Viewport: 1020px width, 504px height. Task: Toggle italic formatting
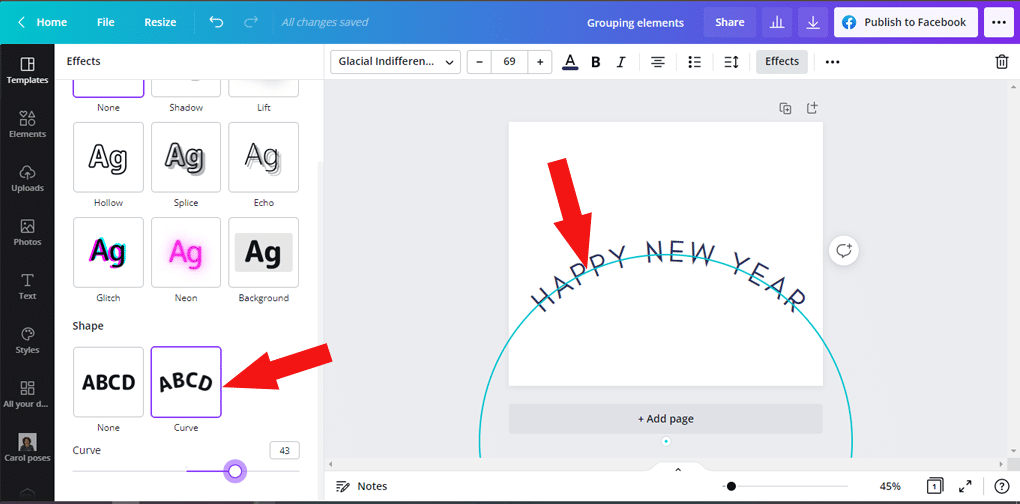click(x=621, y=62)
